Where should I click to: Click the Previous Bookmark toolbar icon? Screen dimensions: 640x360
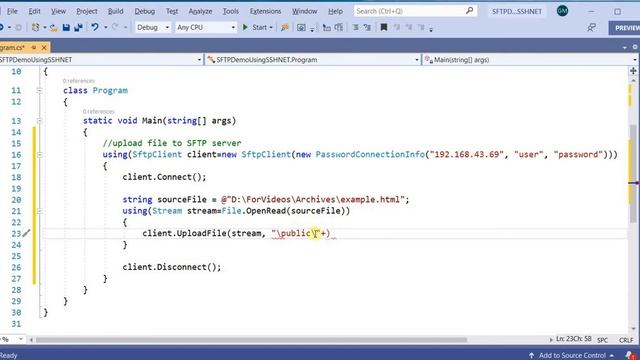coord(397,27)
